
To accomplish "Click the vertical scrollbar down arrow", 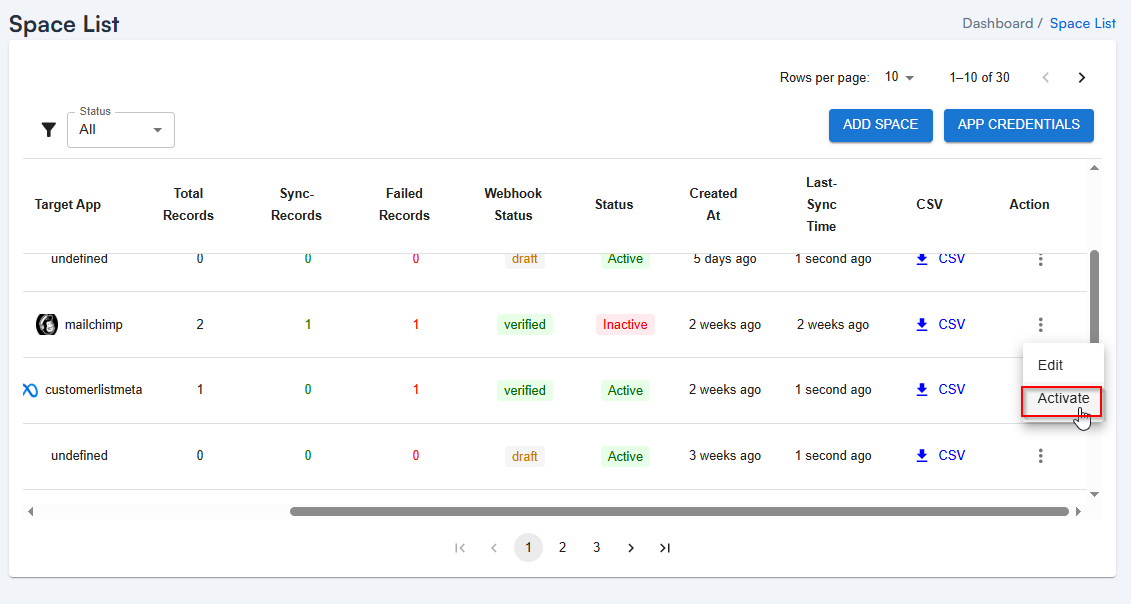I will (1094, 494).
